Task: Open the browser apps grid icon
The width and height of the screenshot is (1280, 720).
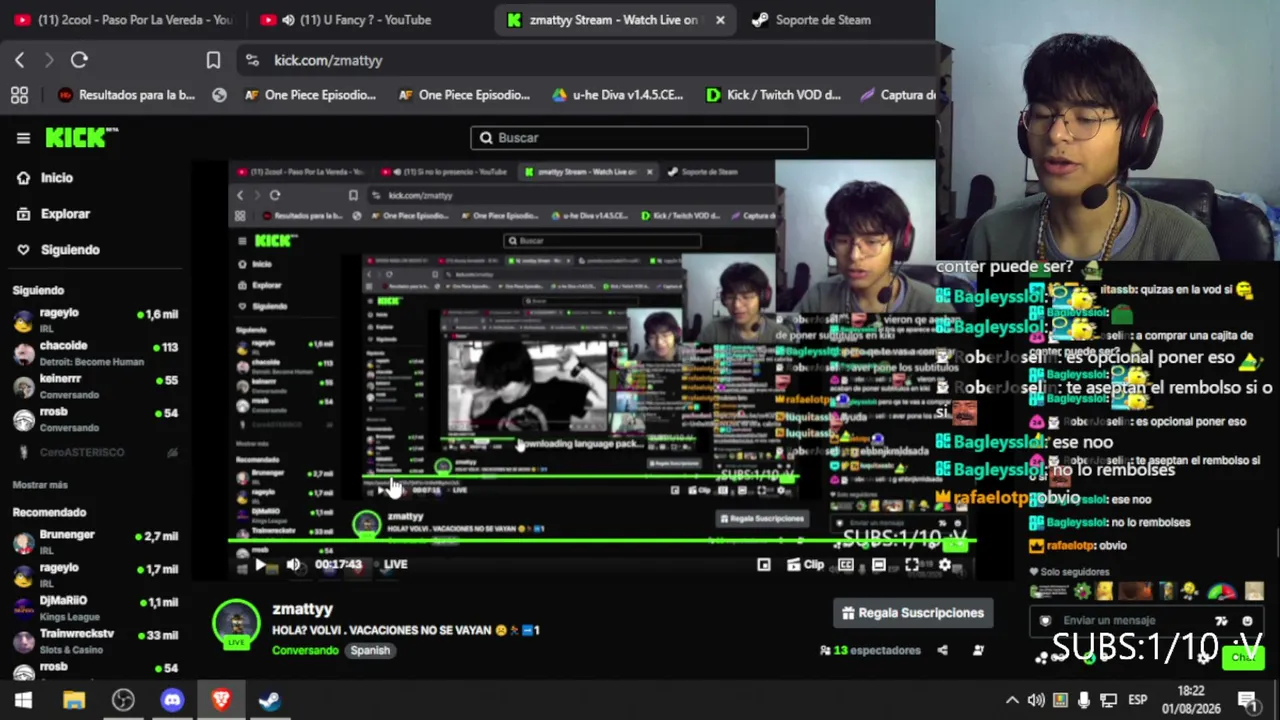Action: pyautogui.click(x=19, y=95)
